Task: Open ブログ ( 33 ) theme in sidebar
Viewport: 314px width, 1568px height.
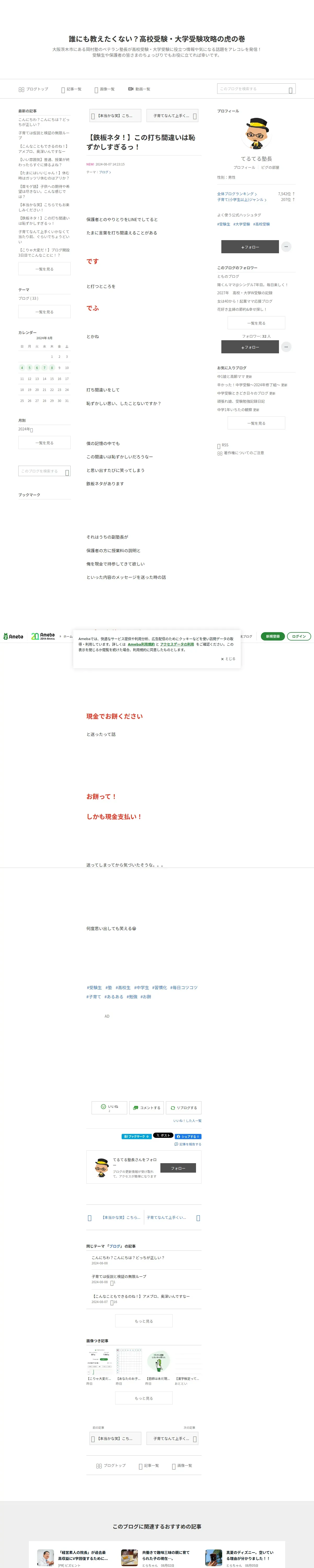Action: [x=28, y=298]
